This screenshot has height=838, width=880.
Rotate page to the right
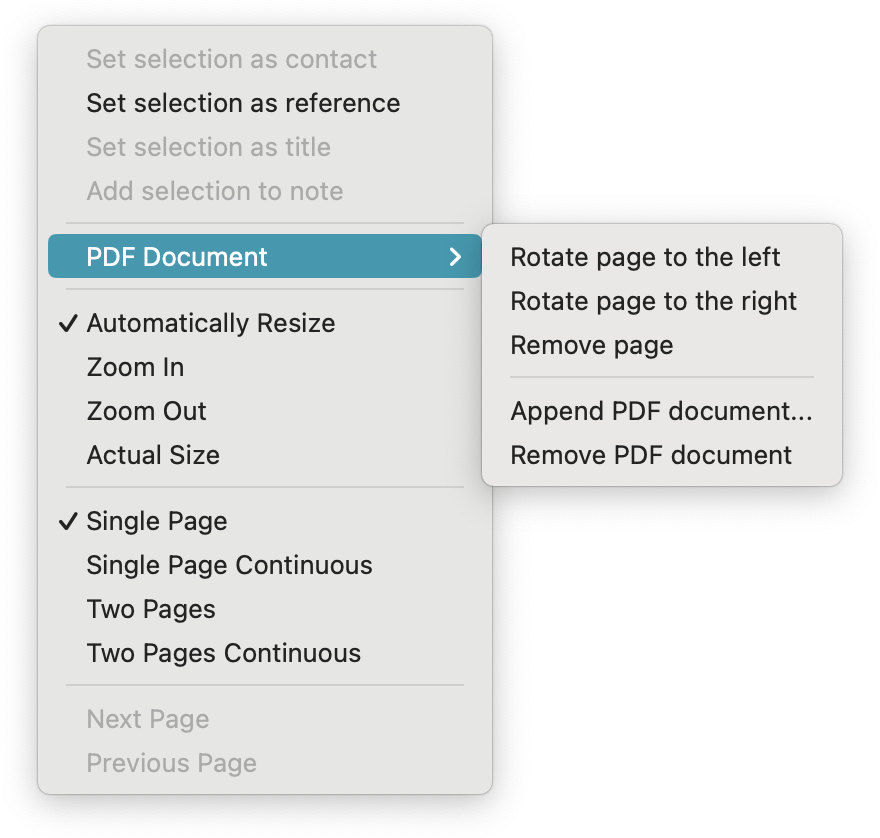coord(653,301)
